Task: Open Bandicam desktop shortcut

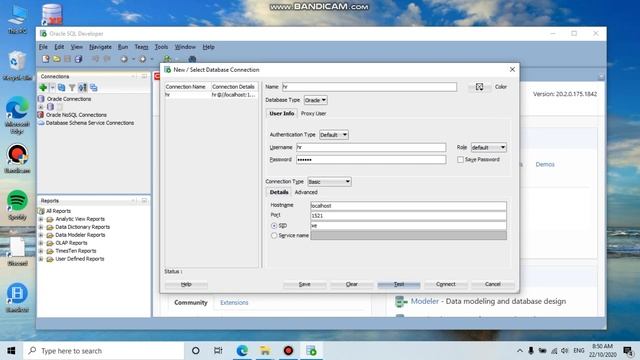Action: (x=17, y=159)
